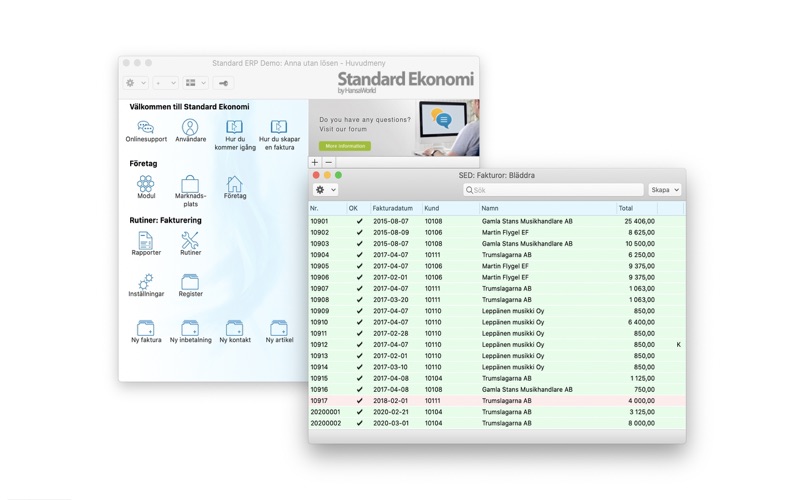Create Ny faktura shortcut
The image size is (800, 500).
tap(146, 328)
